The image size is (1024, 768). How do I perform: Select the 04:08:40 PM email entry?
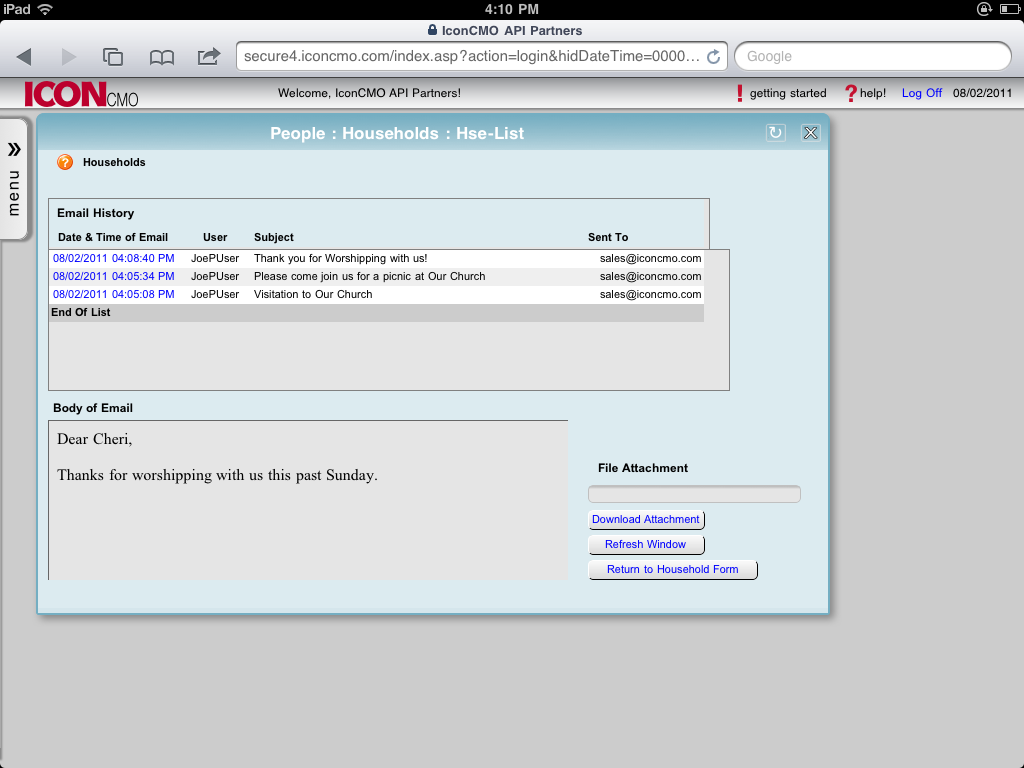pyautogui.click(x=115, y=258)
